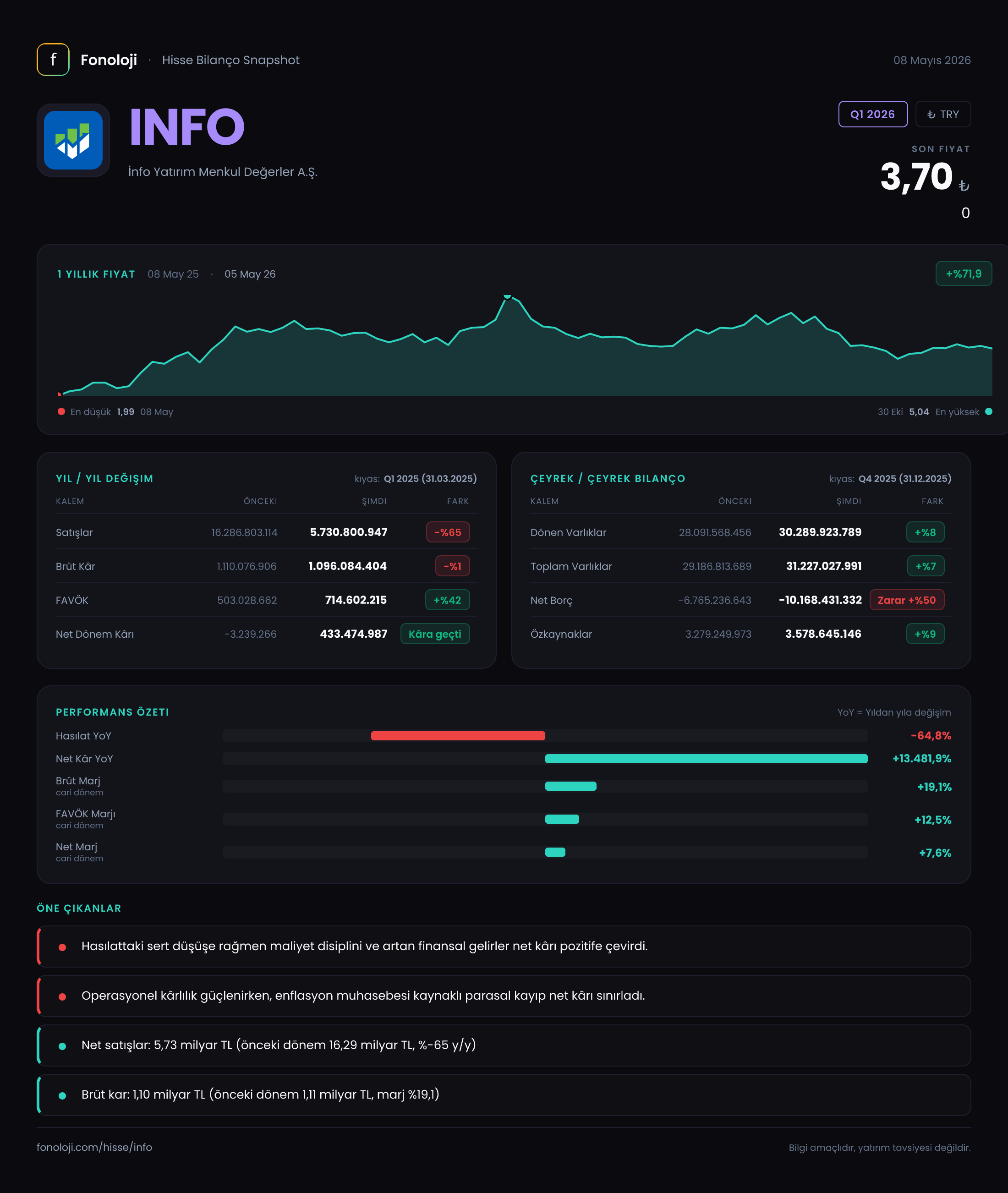Click the "Hisse Bilanço Snapshot" subtitle
Screen dimensions: 1008x1193
(231, 60)
